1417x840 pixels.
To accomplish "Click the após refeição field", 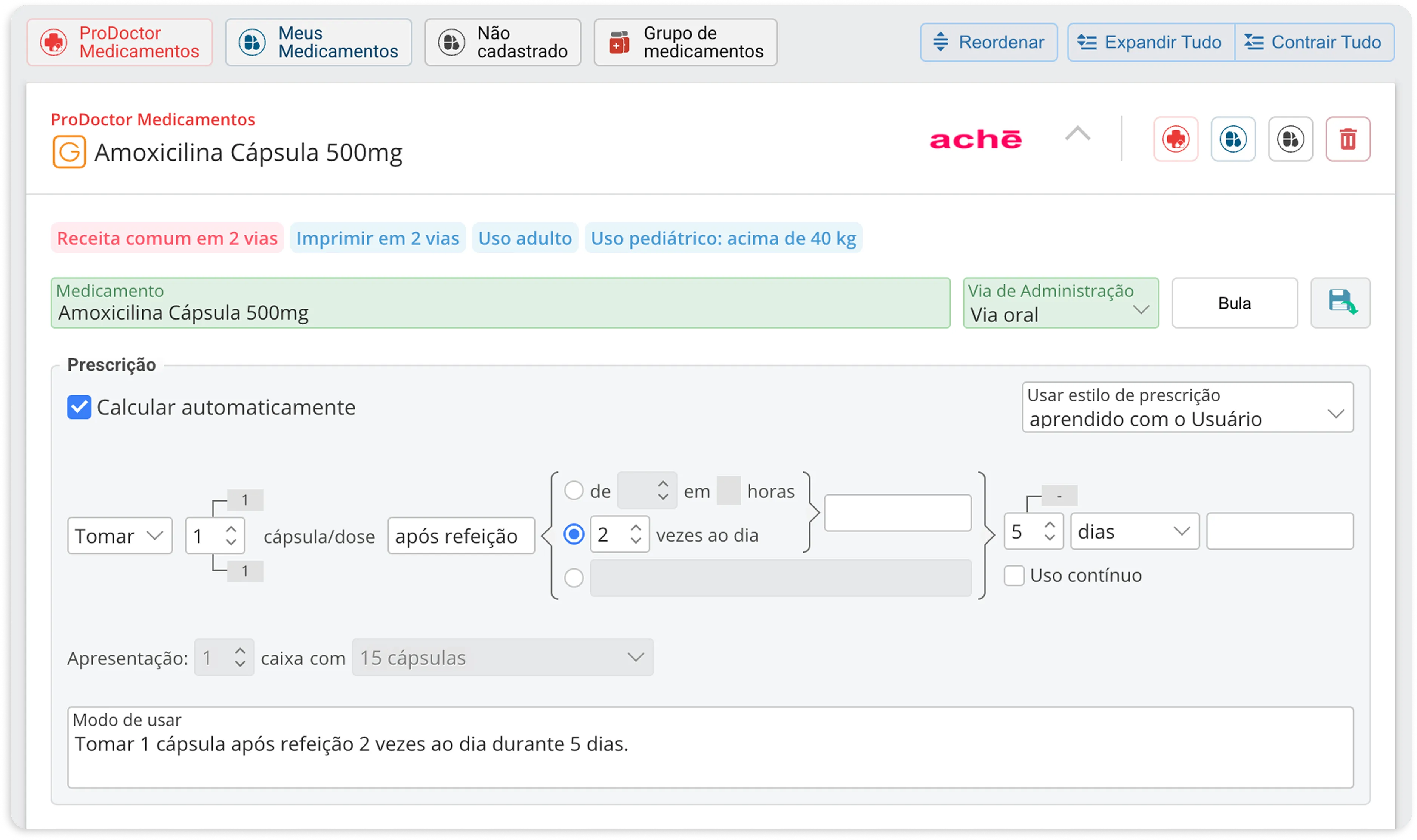I will tap(461, 536).
